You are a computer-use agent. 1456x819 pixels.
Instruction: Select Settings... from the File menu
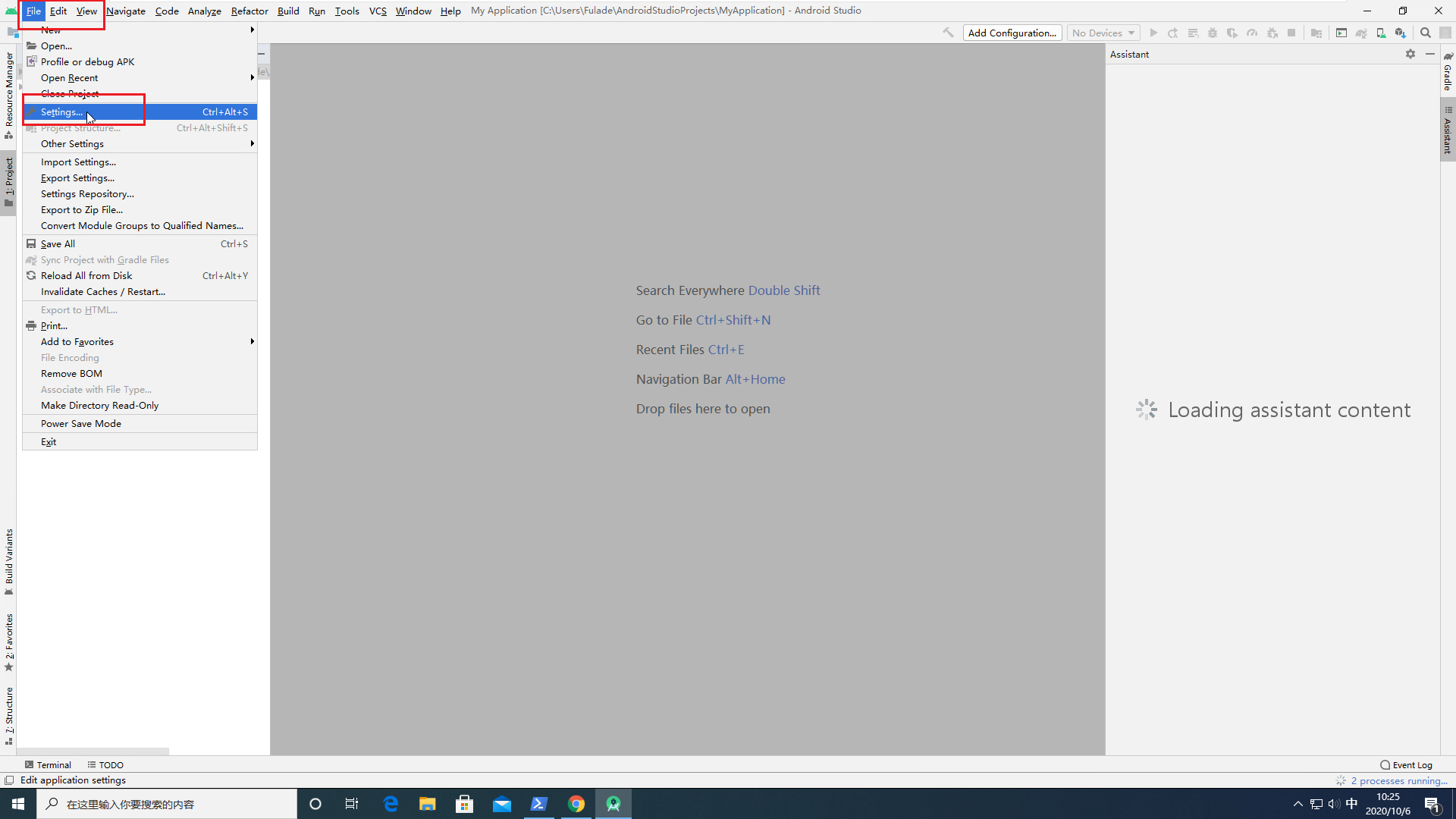tap(62, 111)
